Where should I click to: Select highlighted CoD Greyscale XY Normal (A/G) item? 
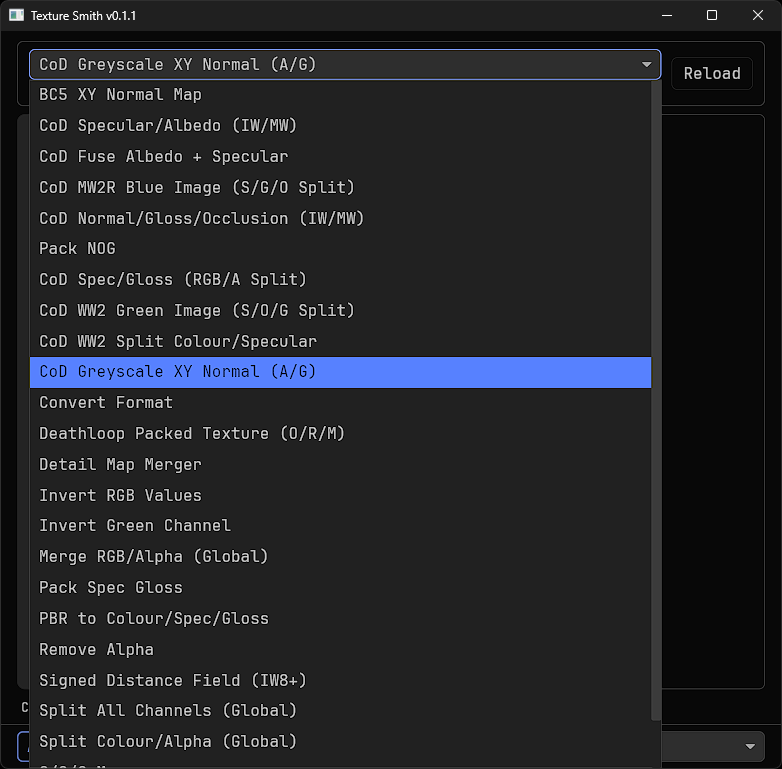pos(341,372)
